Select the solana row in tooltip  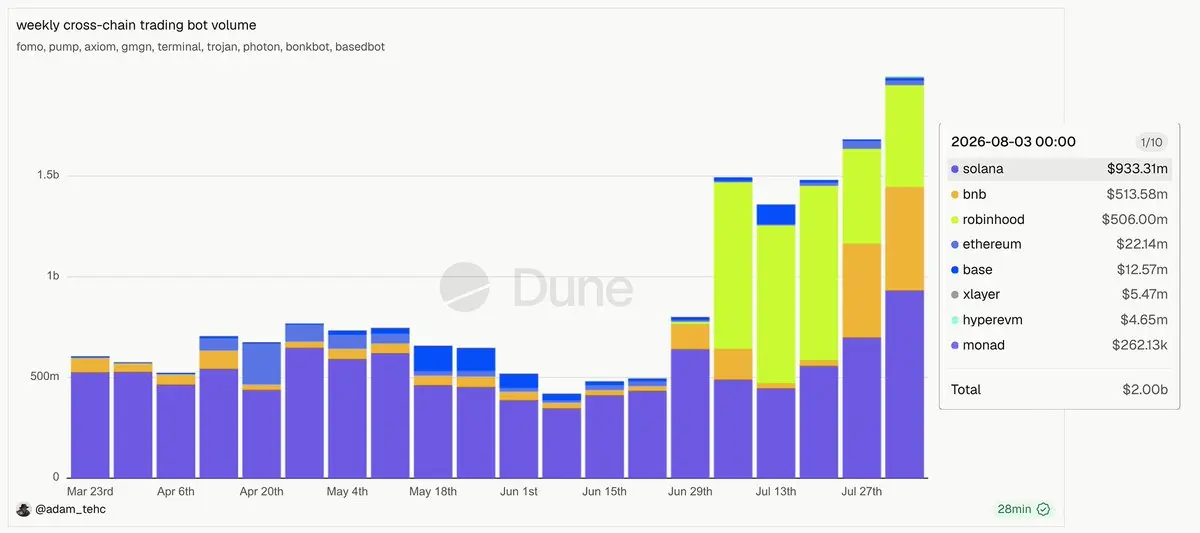1059,169
